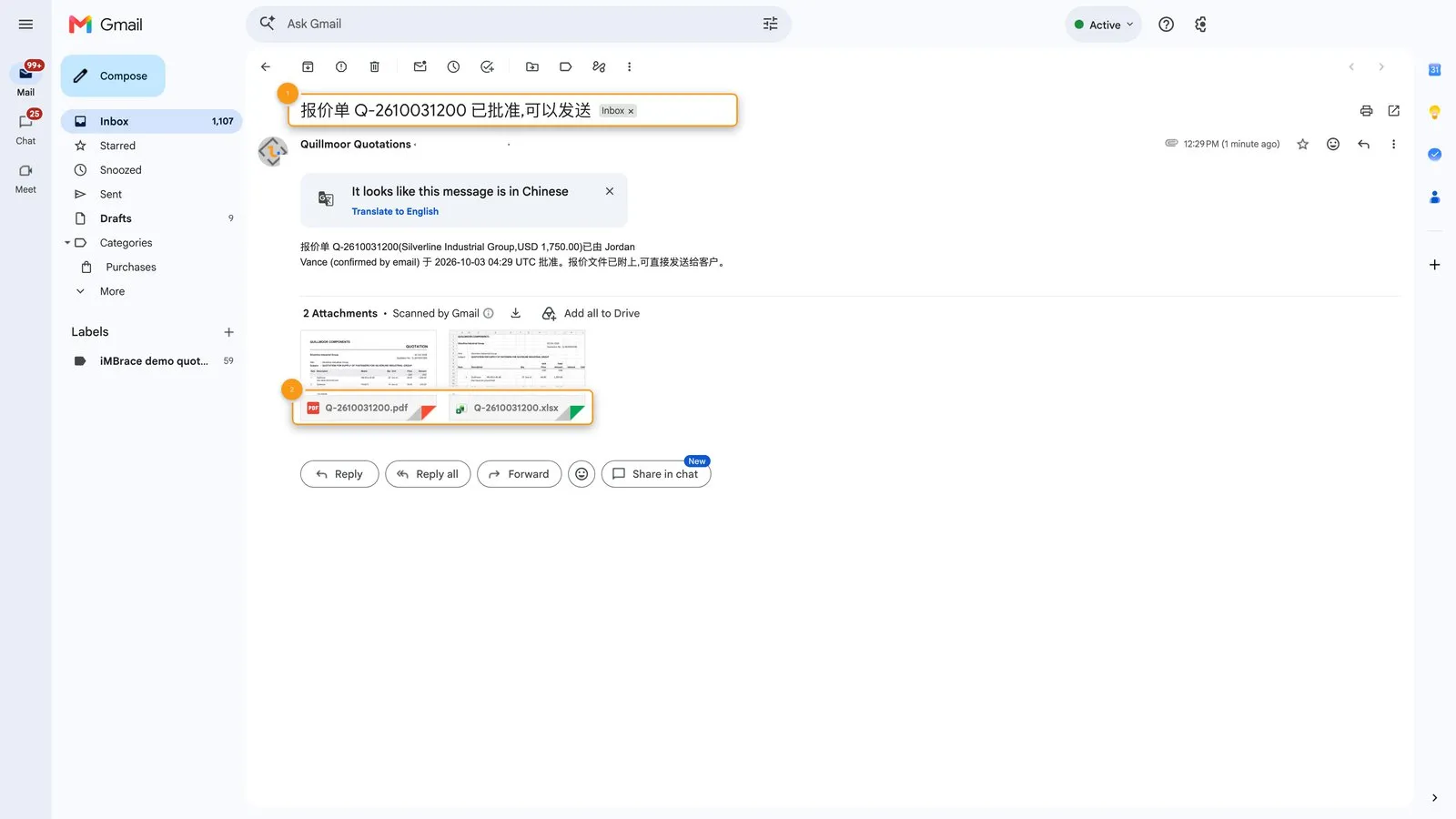The width and height of the screenshot is (1456, 819).
Task: Get add-ons with the plus icon
Action: click(x=1434, y=265)
